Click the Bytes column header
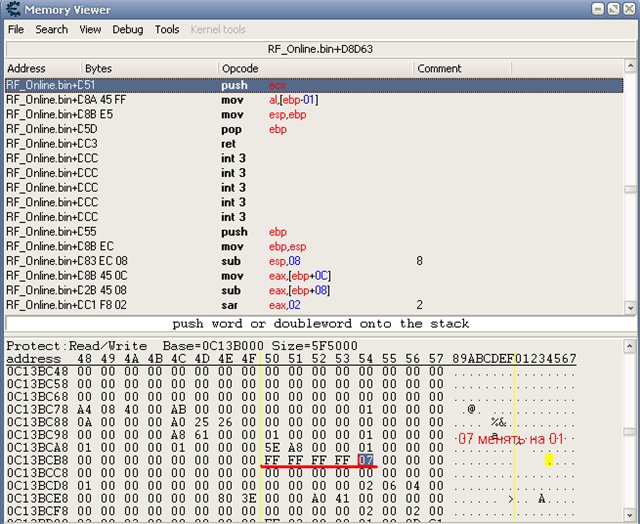Image resolution: width=640 pixels, height=524 pixels. click(150, 68)
